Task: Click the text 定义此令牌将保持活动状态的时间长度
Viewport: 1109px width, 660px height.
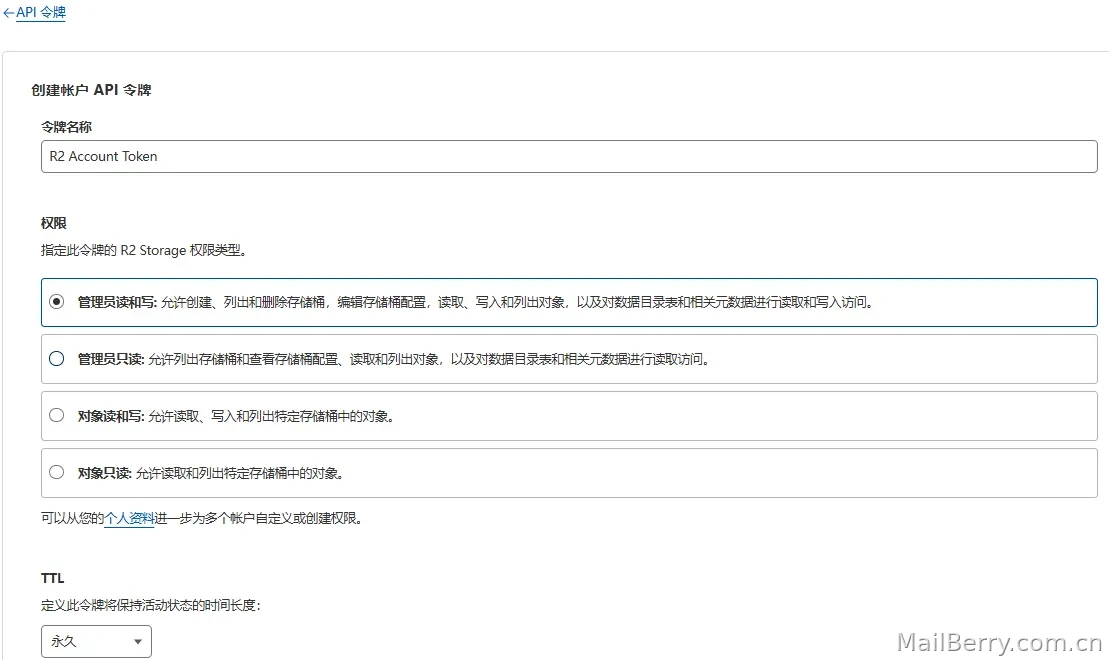Action: 151,606
